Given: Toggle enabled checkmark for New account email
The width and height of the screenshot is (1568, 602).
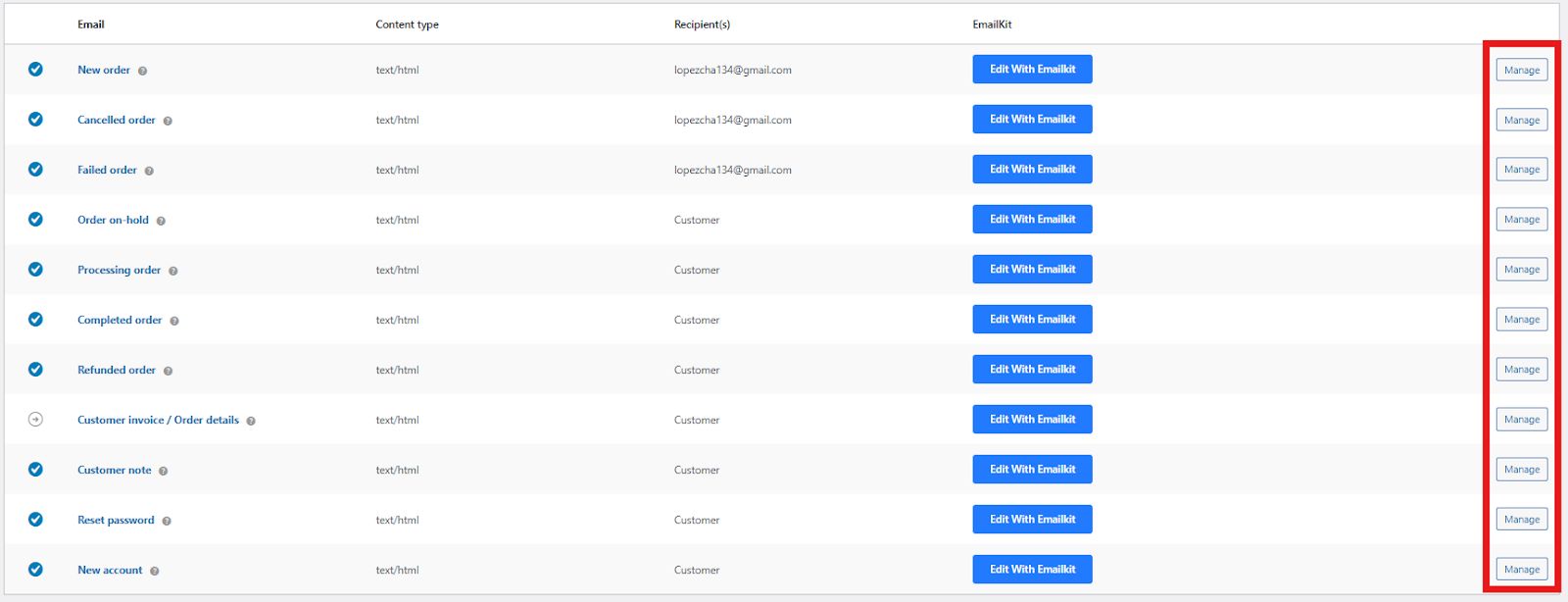Looking at the screenshot, I should [x=35, y=570].
